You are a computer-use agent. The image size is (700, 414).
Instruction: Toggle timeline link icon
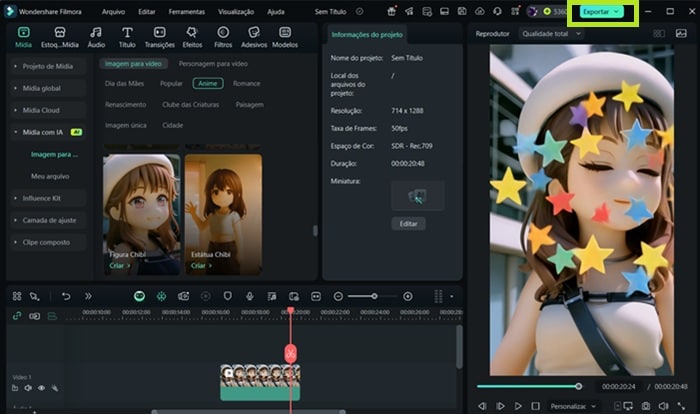coord(17,316)
